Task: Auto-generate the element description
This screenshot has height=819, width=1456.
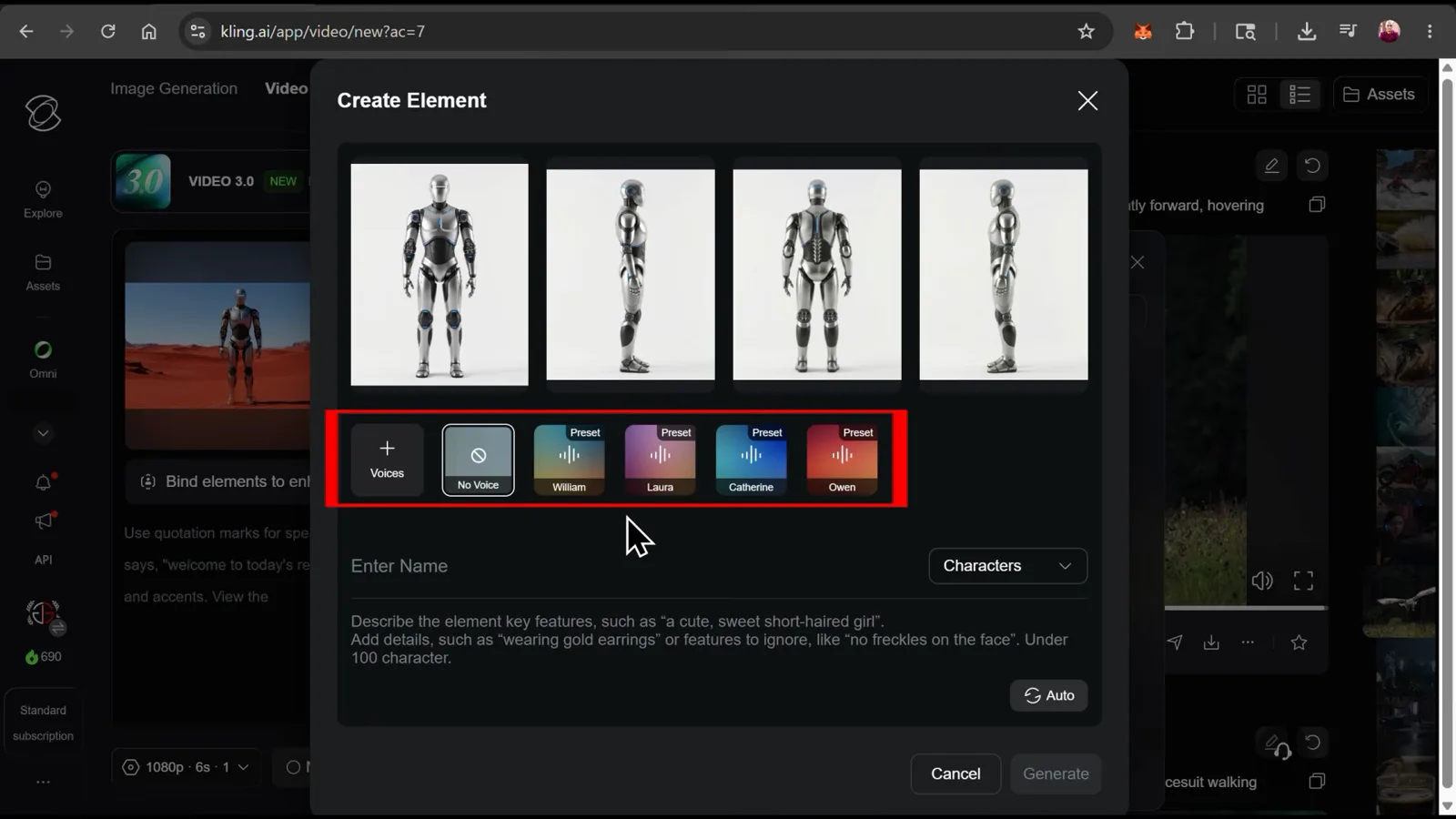Action: 1048,695
